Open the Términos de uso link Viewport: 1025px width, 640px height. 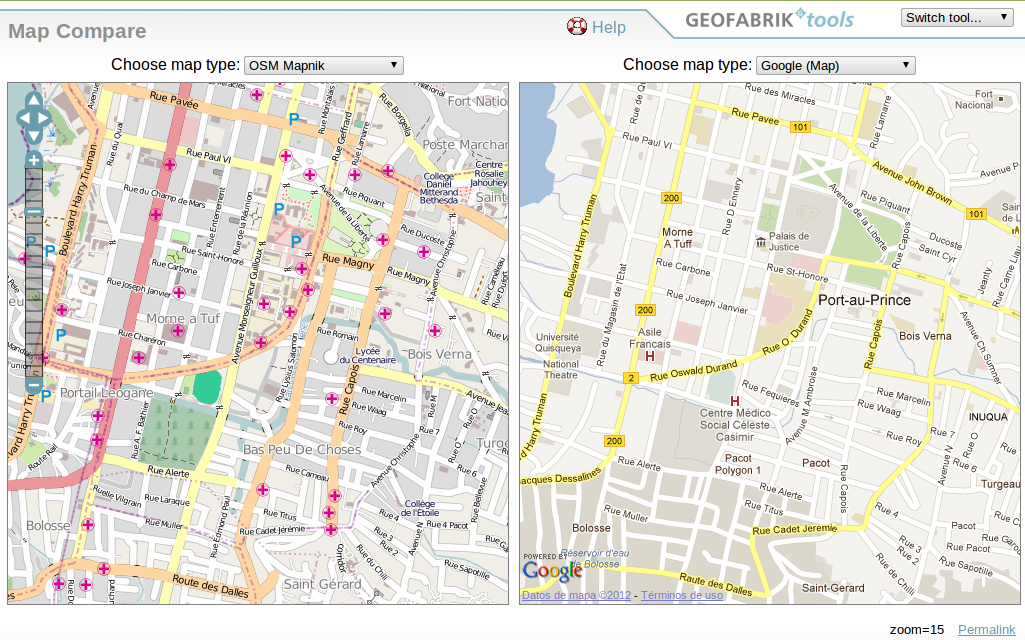[682, 595]
